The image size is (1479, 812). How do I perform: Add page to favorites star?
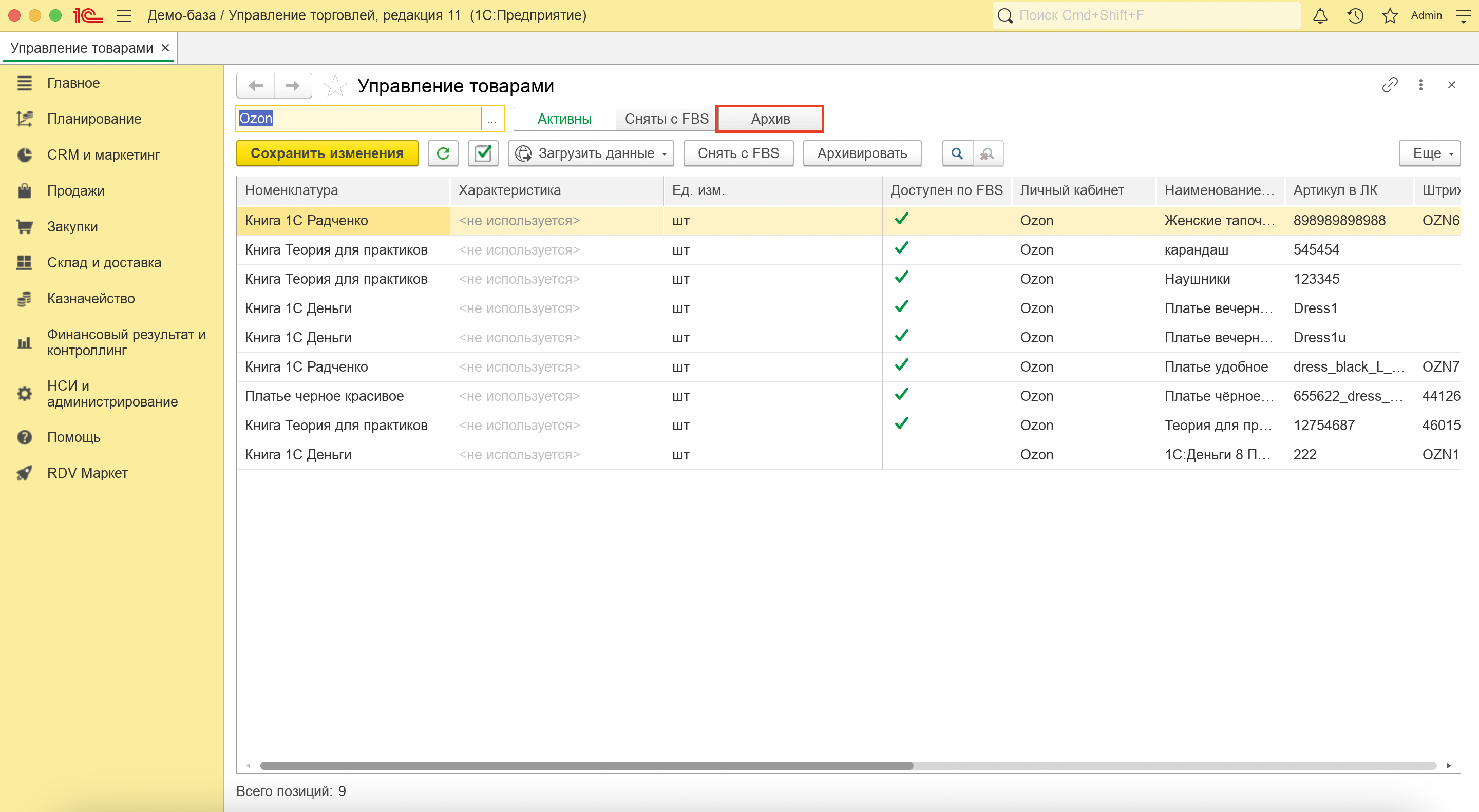coord(335,86)
